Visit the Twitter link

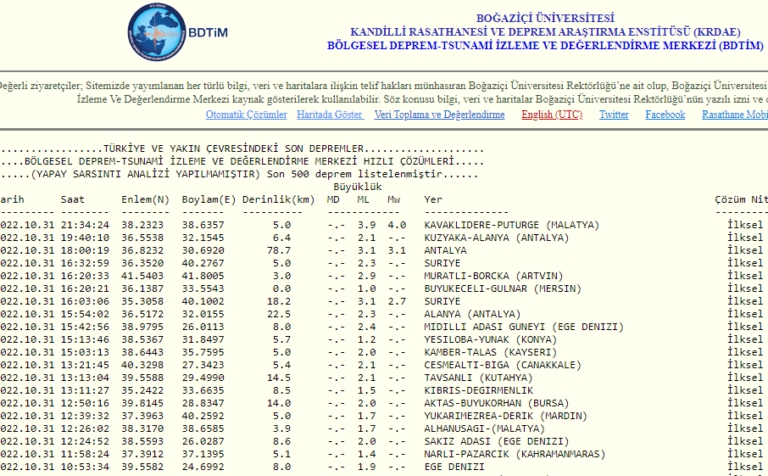point(614,115)
